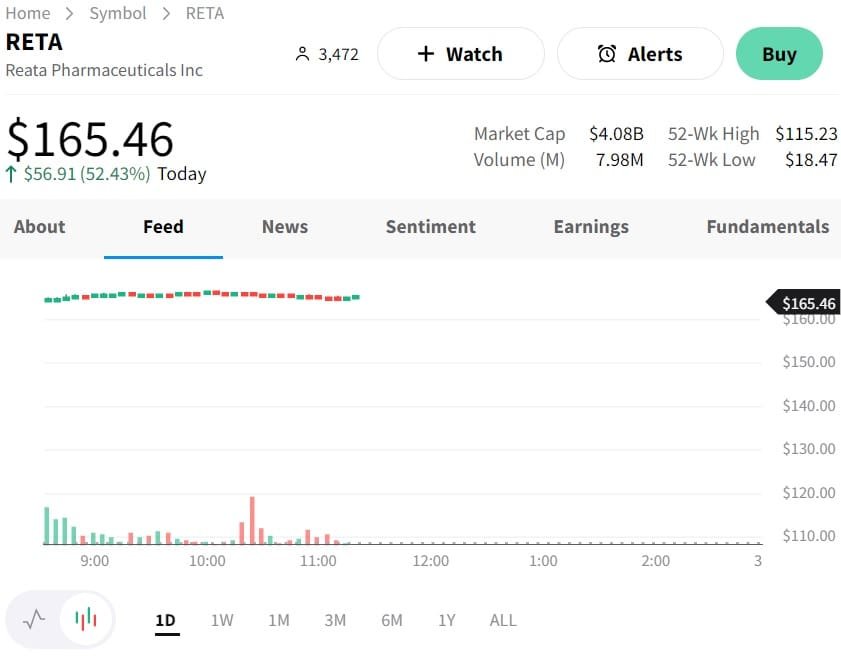
Task: Switch chart to 6M range
Action: (392, 620)
